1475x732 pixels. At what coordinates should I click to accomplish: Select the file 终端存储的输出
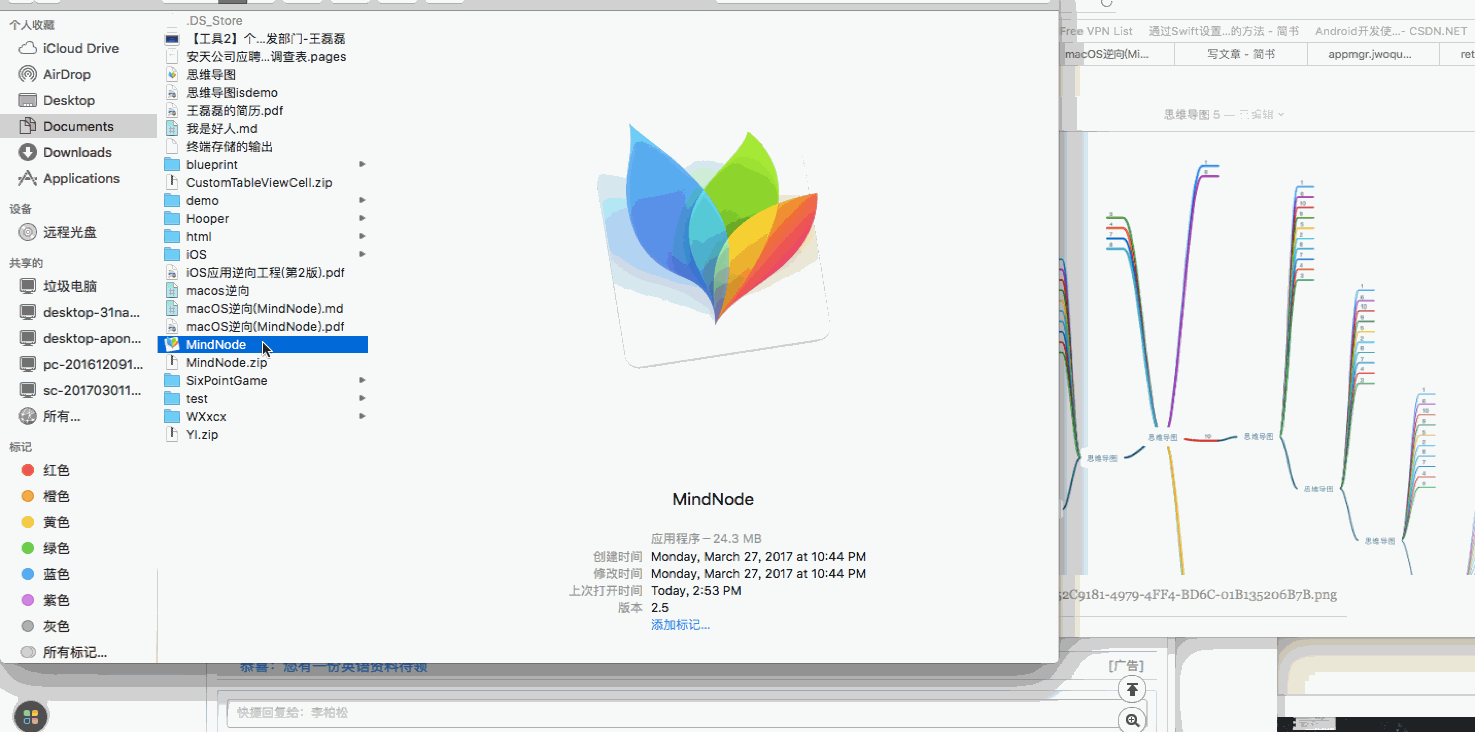(x=229, y=146)
